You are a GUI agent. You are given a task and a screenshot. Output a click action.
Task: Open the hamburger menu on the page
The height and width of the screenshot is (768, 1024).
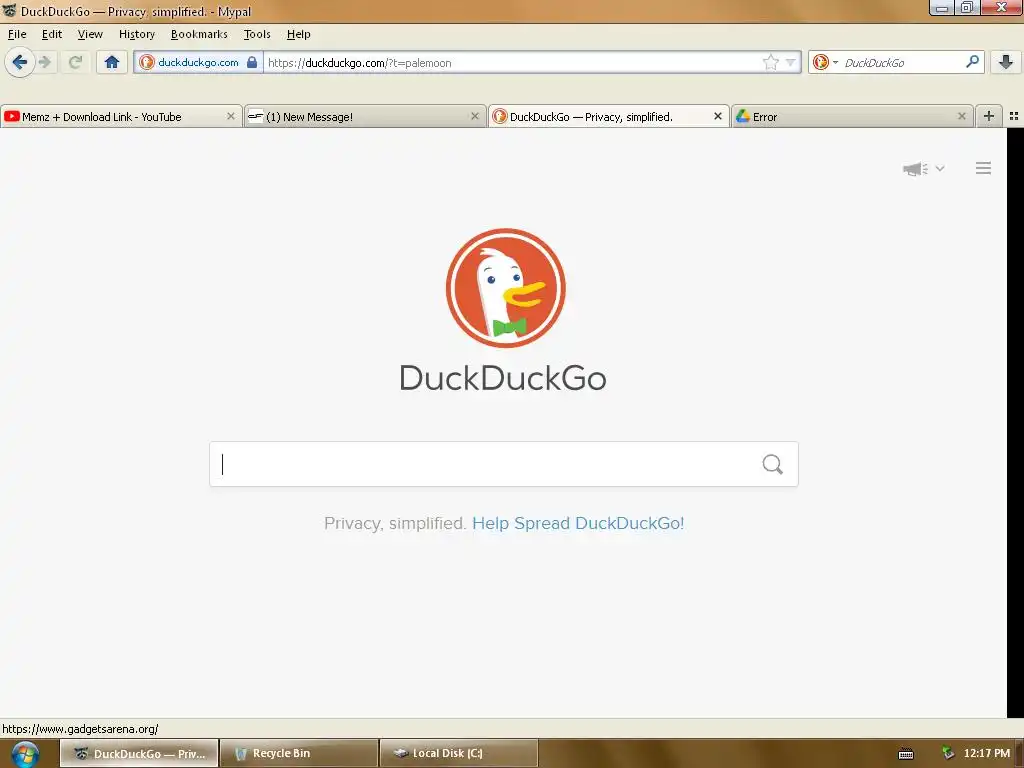(984, 168)
